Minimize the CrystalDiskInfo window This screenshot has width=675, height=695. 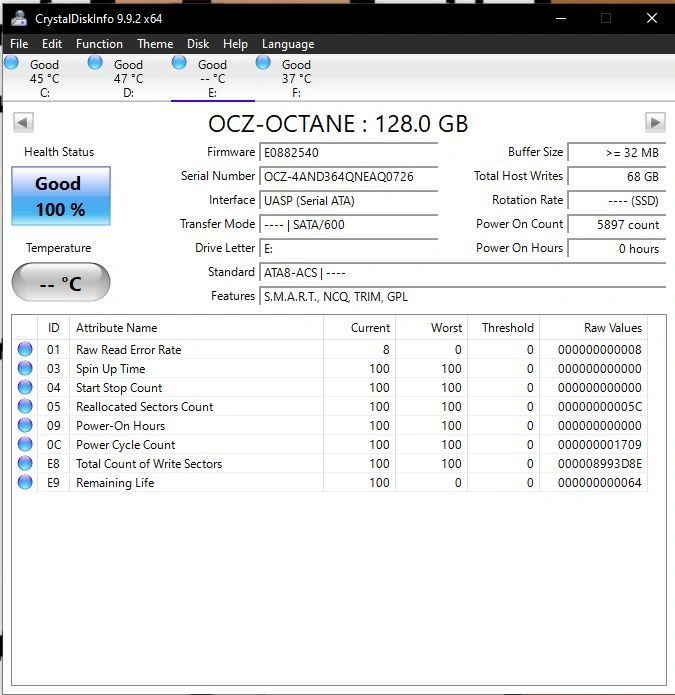561,18
